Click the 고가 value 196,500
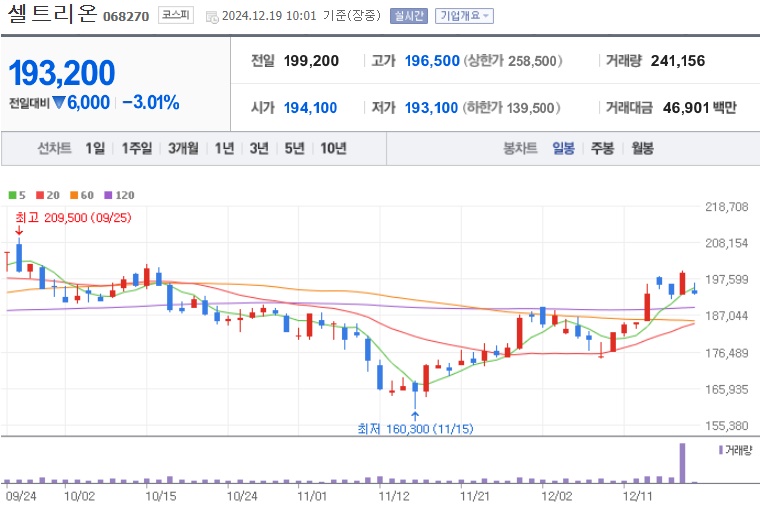The height and width of the screenshot is (510, 760). tap(432, 61)
